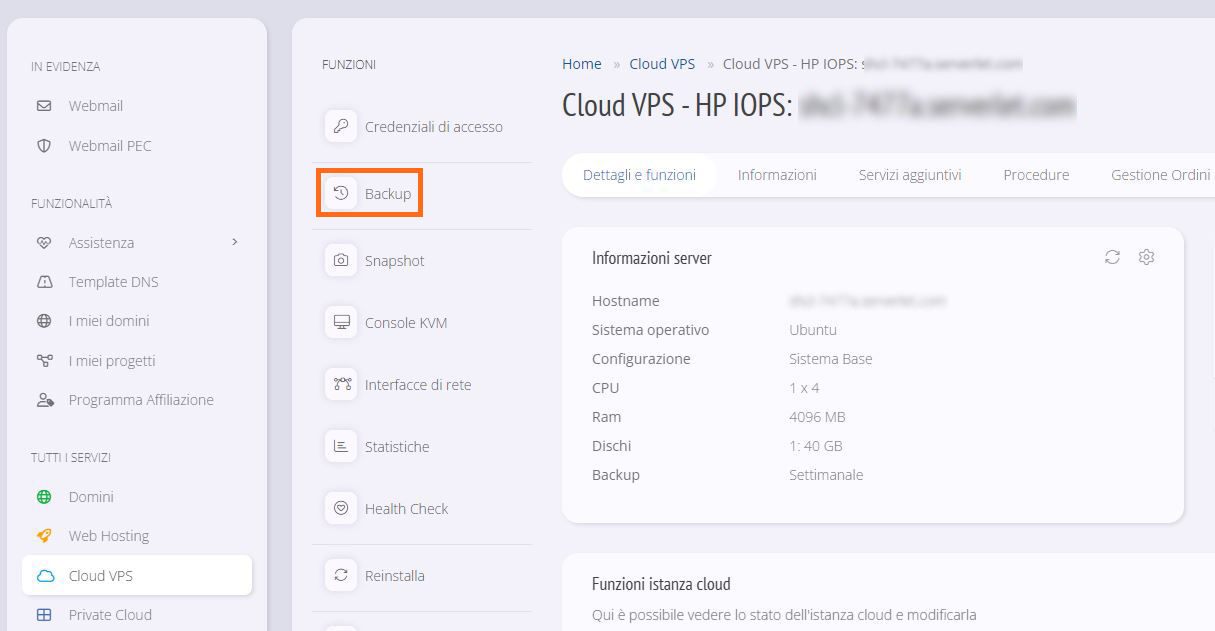This screenshot has width=1215, height=631.
Task: Open the Statistiche label
Action: pyautogui.click(x=397, y=447)
